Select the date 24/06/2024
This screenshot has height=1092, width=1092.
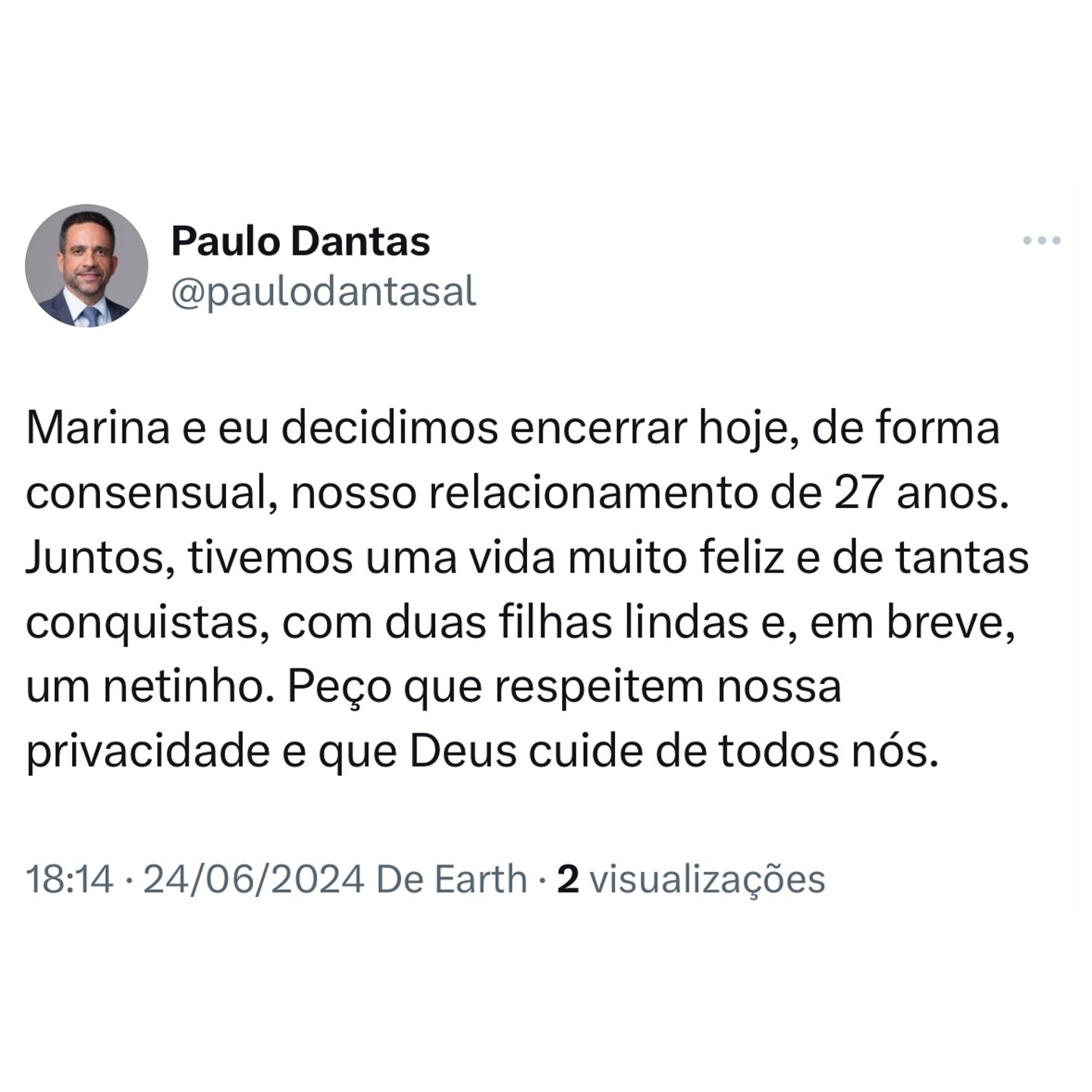pyautogui.click(x=254, y=880)
